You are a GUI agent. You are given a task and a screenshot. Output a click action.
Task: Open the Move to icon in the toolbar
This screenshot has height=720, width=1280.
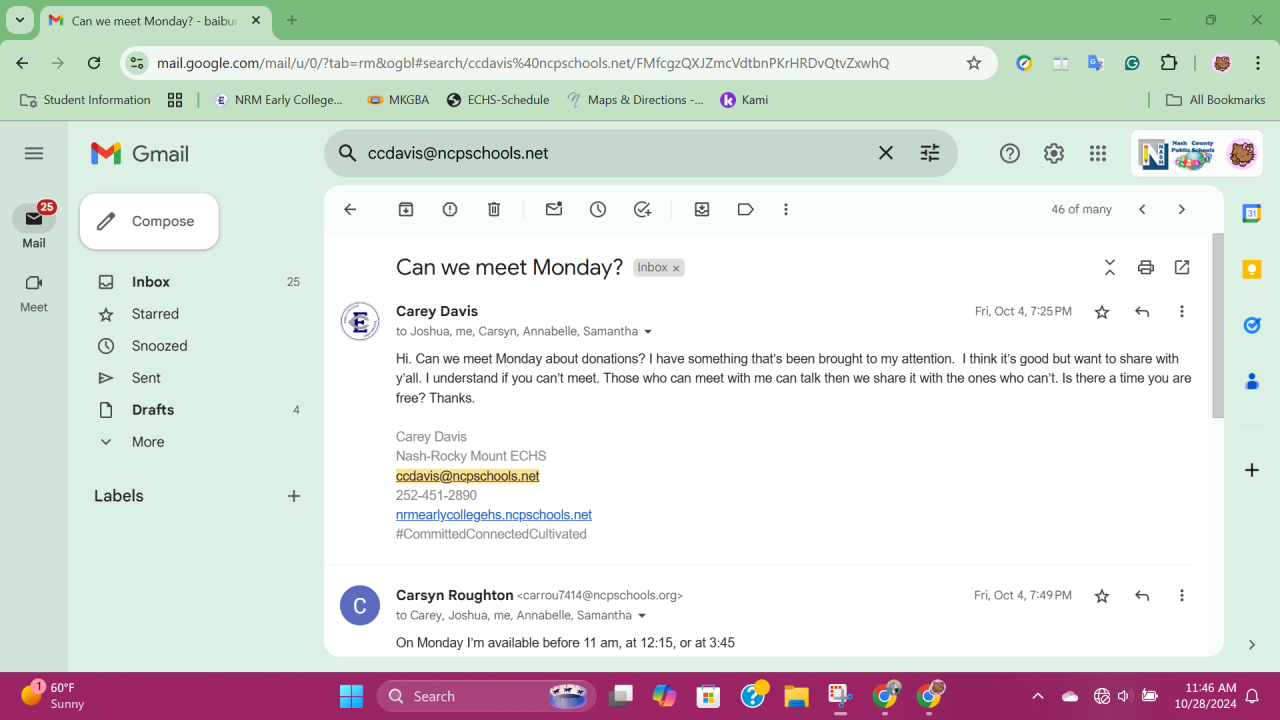point(702,209)
